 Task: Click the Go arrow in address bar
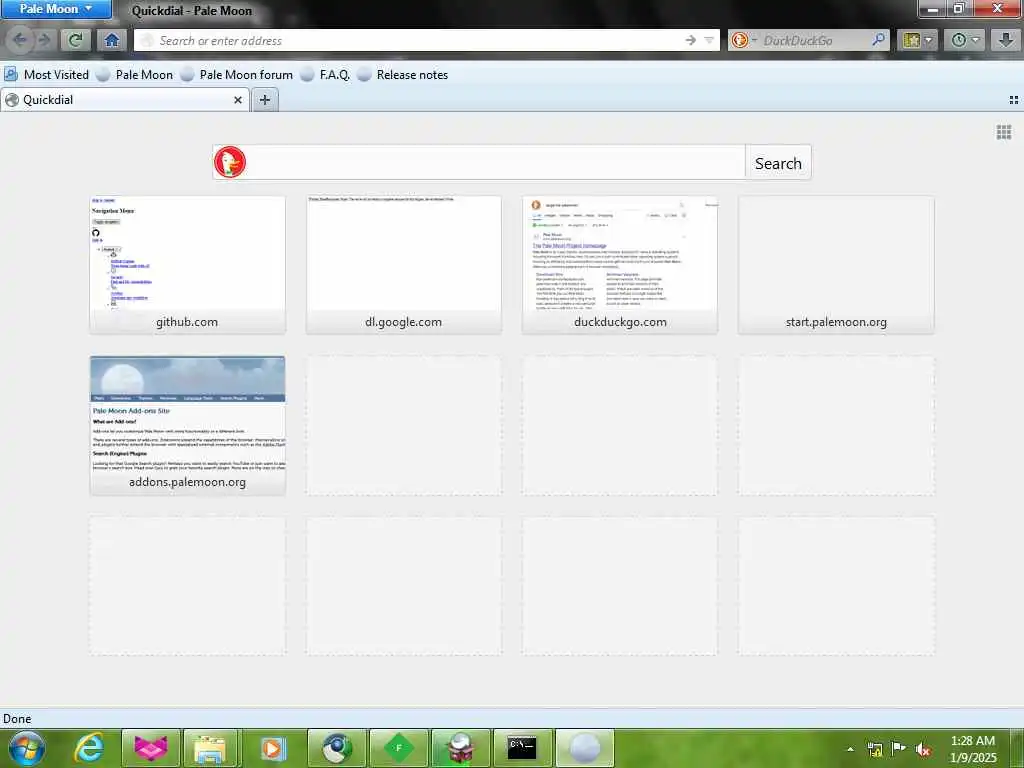(690, 40)
